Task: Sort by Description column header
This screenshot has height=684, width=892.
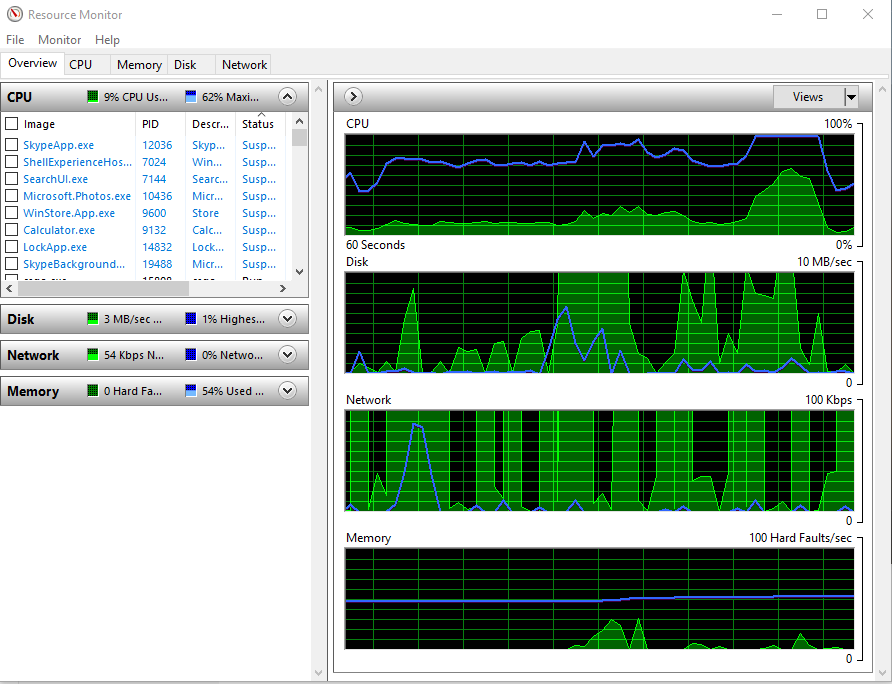Action: click(210, 123)
